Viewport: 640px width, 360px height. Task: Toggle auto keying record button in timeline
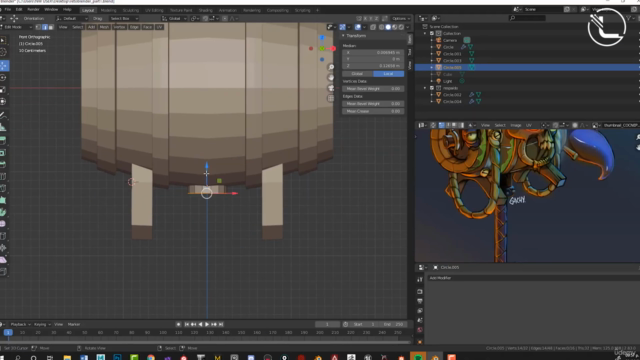click(178, 324)
